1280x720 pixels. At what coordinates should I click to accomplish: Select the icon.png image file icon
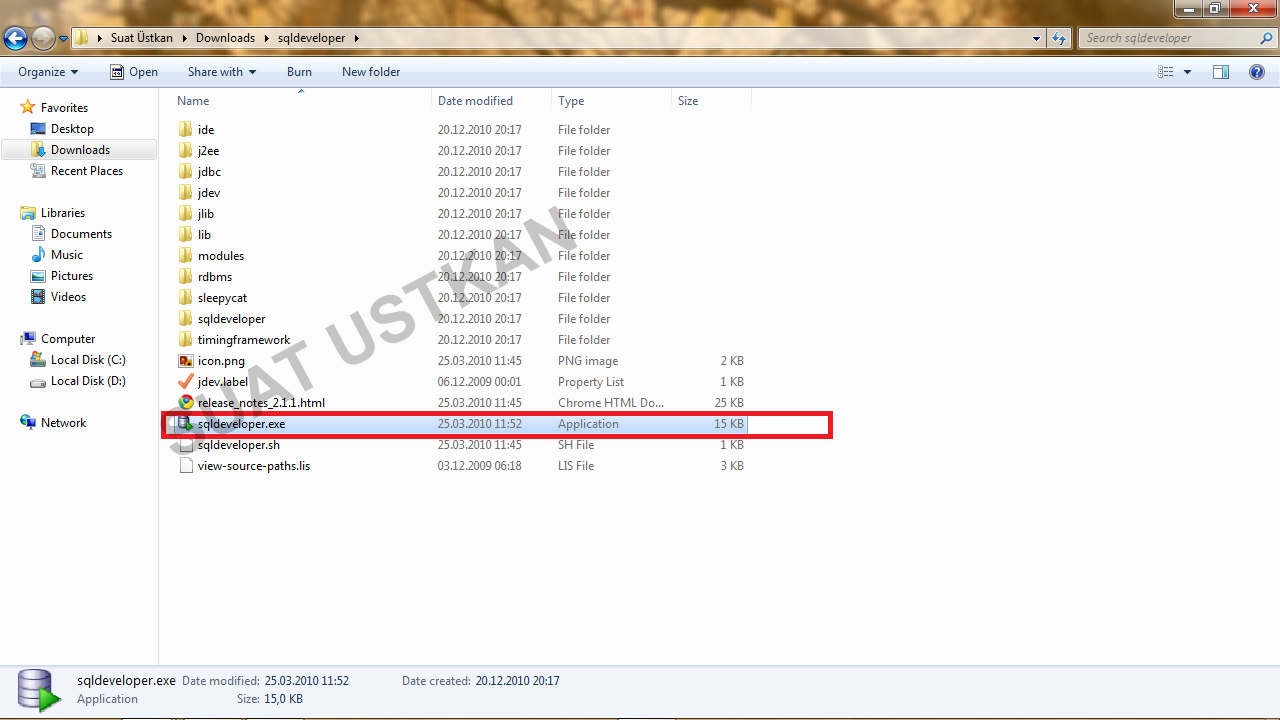point(185,361)
